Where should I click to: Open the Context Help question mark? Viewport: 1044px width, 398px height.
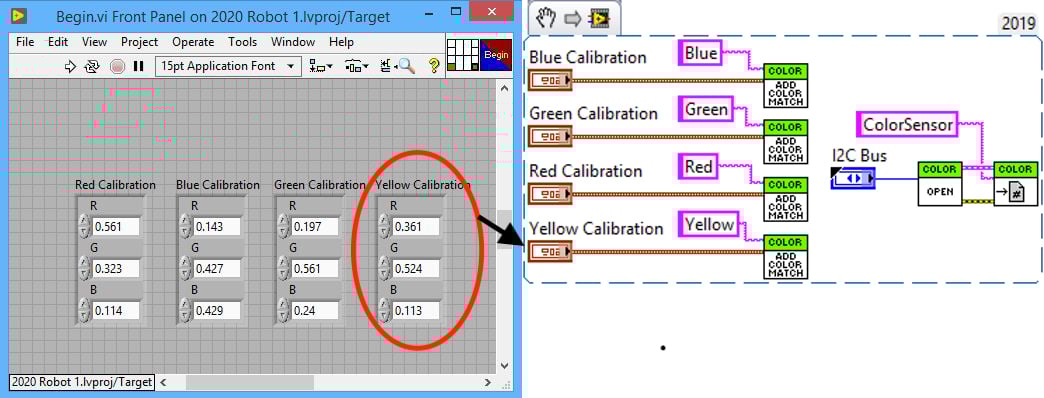coord(434,65)
